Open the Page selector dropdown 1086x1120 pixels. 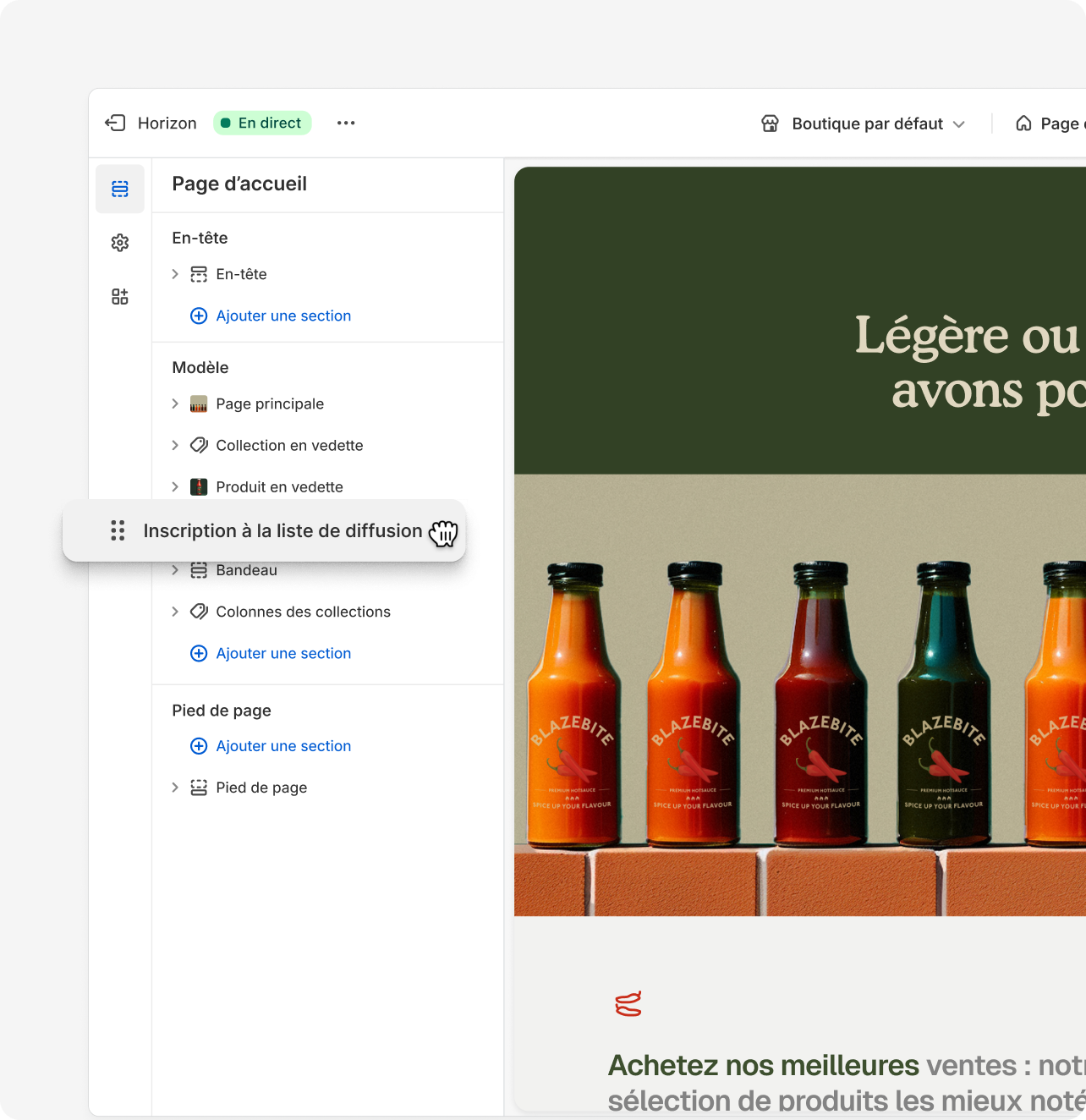click(1049, 124)
